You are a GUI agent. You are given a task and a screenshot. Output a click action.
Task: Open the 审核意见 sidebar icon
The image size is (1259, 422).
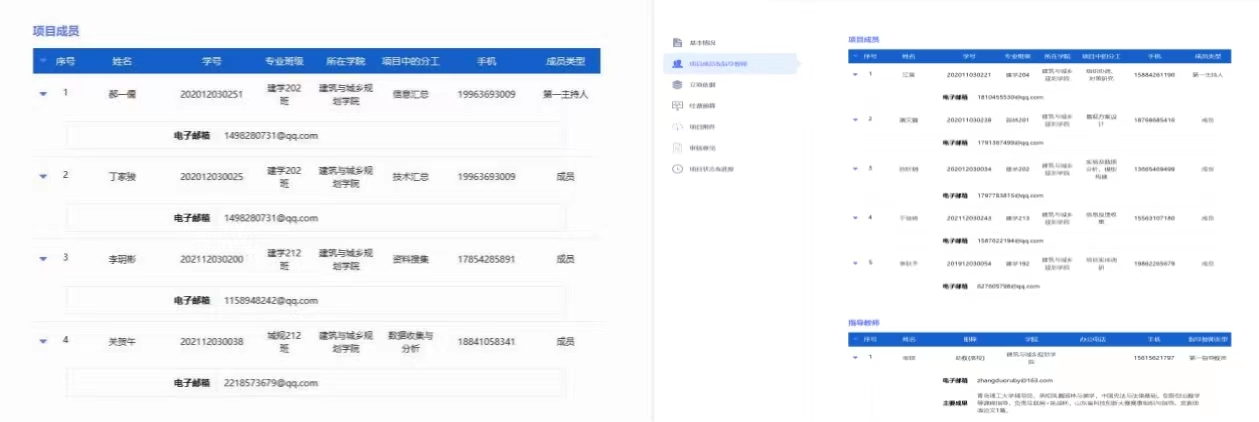pos(677,148)
